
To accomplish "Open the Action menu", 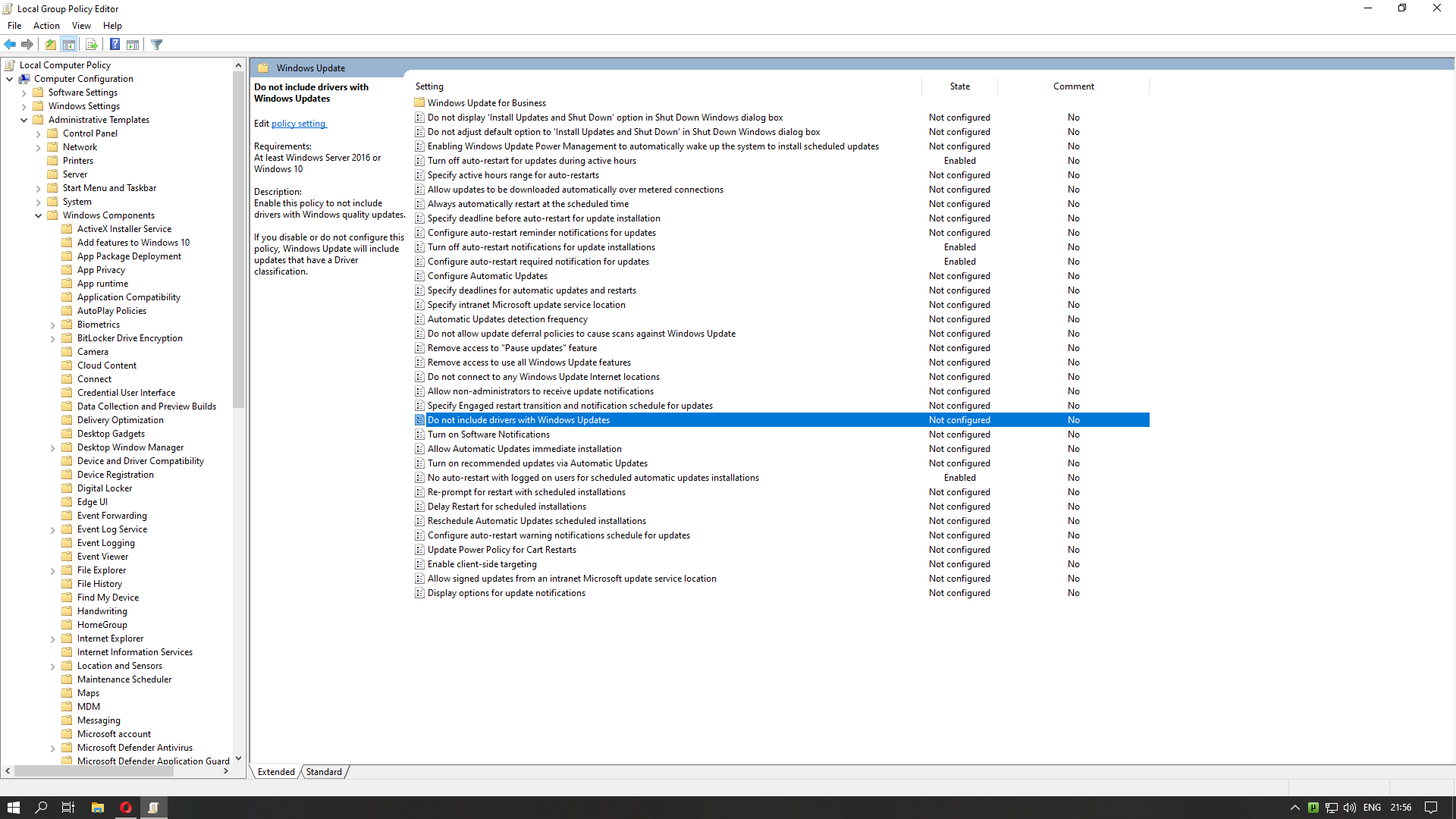I will pos(46,26).
